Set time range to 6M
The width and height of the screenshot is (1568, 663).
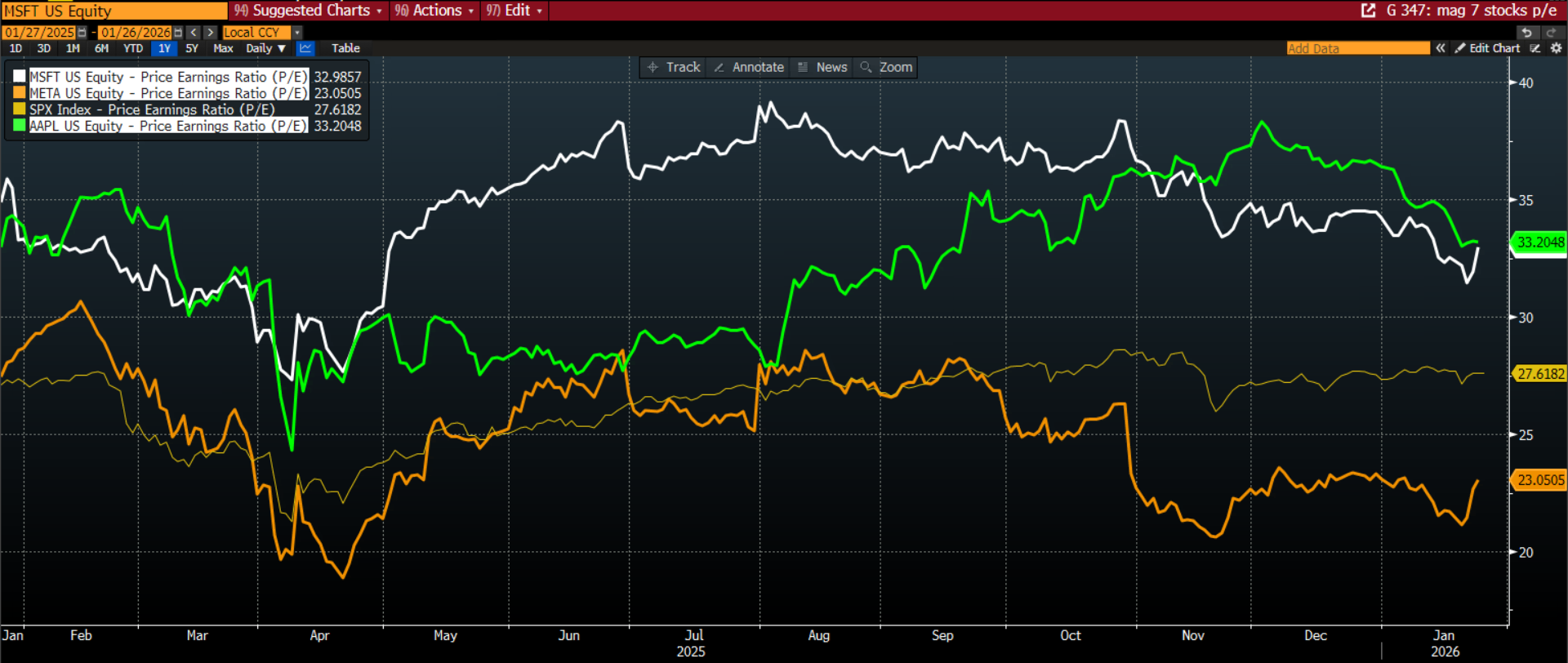(x=101, y=48)
